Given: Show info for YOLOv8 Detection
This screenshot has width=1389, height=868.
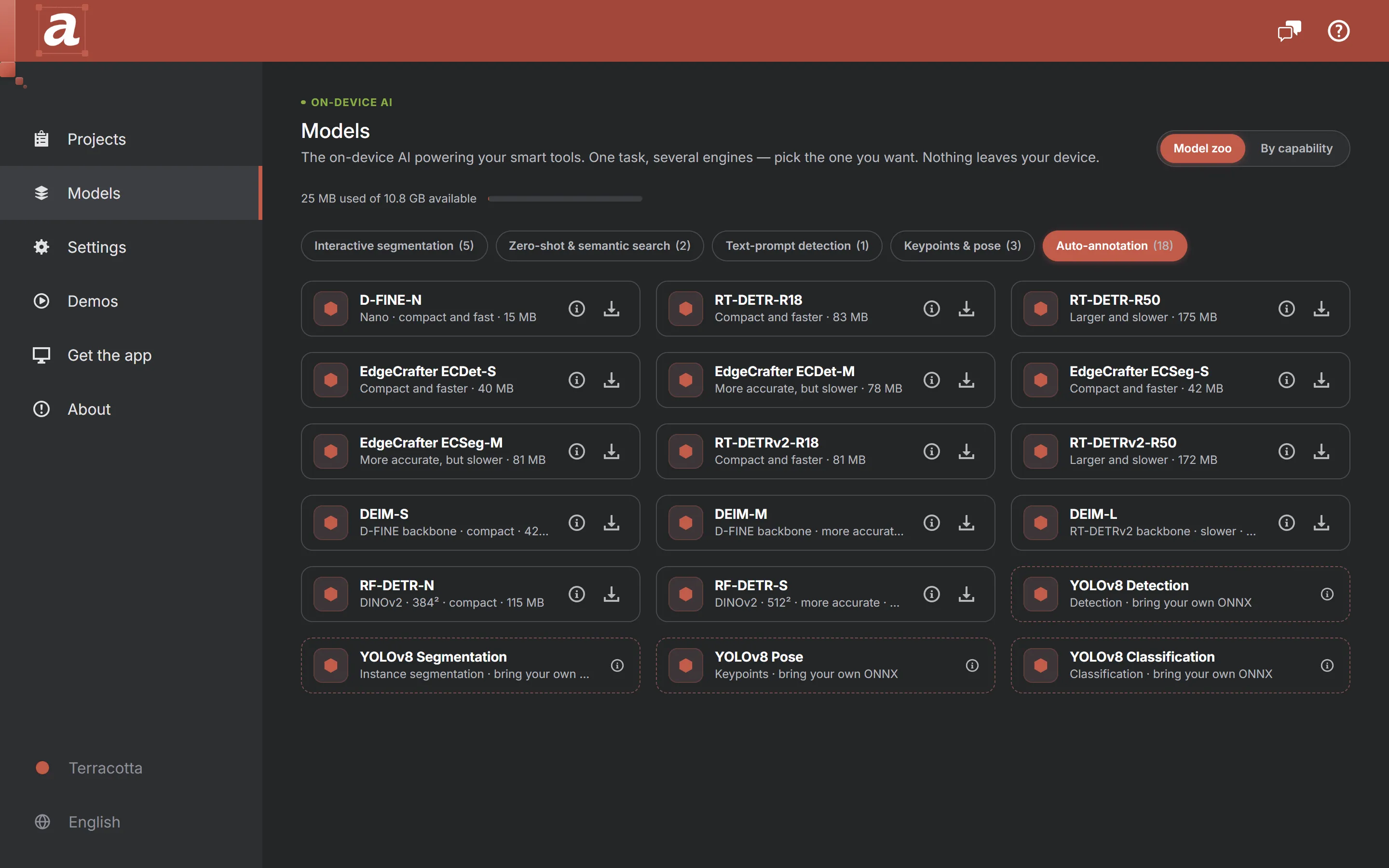Looking at the screenshot, I should pos(1326,594).
